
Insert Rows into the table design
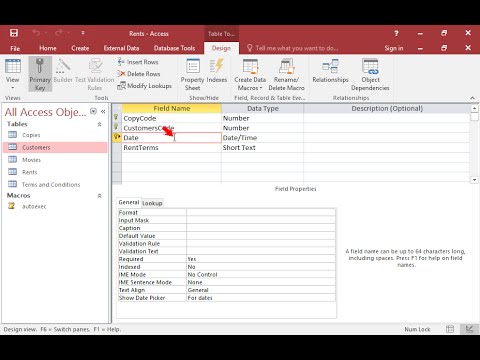point(138,62)
